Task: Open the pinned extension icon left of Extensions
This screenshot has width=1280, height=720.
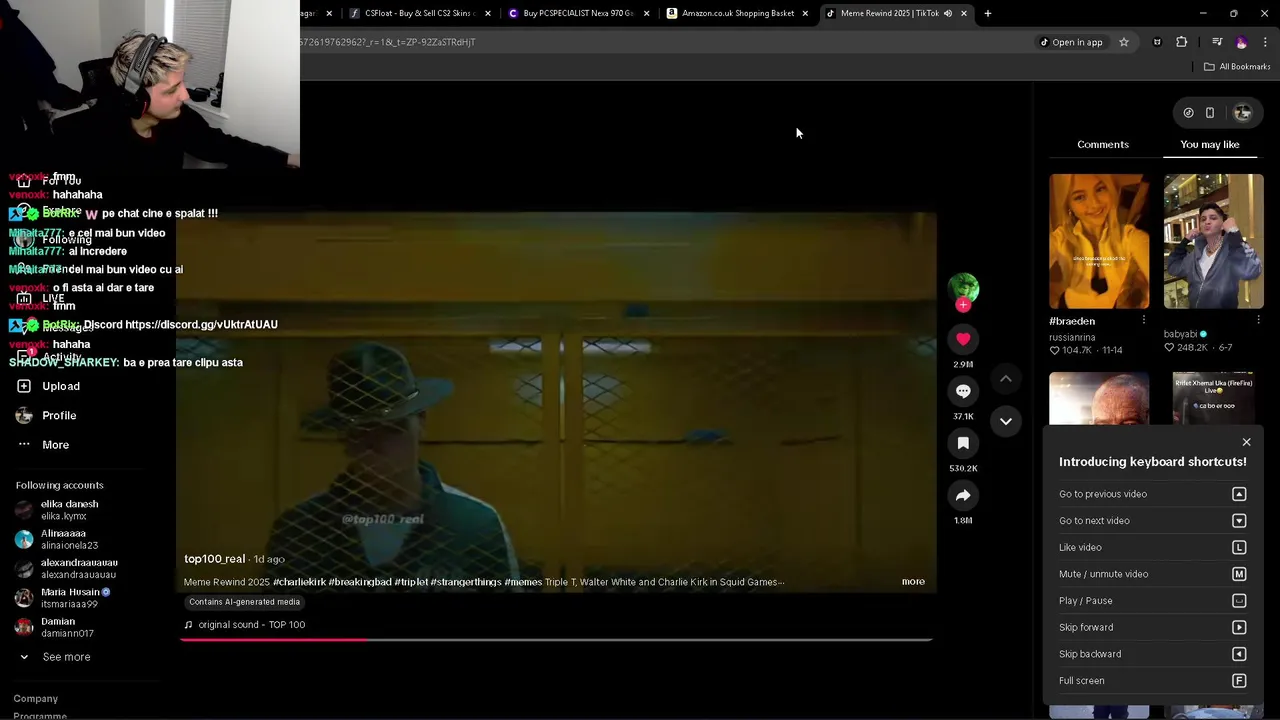Action: point(1157,42)
